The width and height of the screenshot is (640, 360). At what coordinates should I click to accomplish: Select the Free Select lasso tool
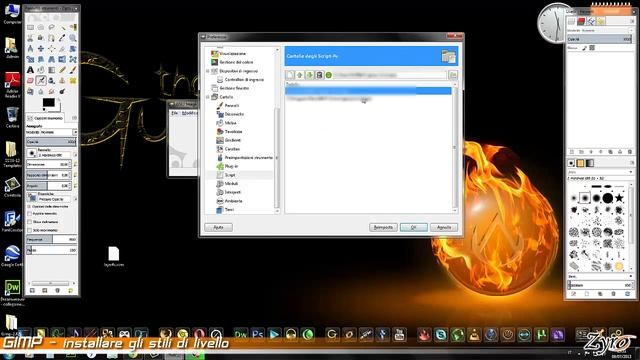(51, 27)
